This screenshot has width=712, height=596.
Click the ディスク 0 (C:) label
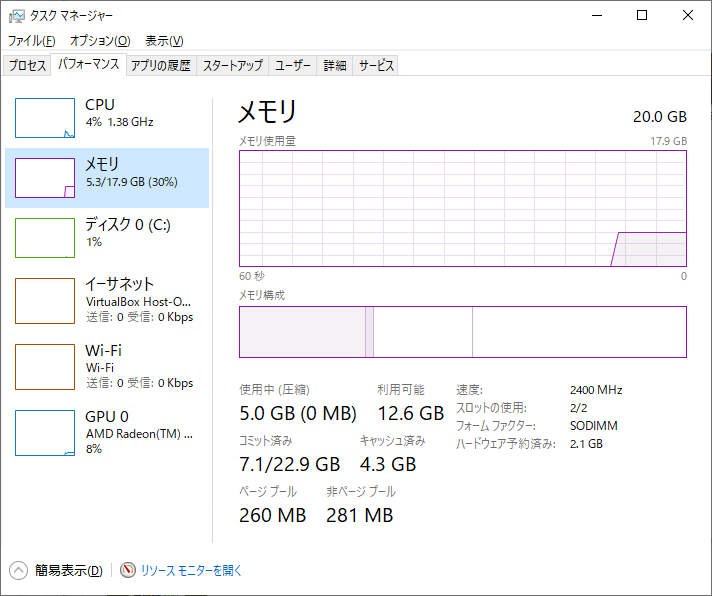128,225
